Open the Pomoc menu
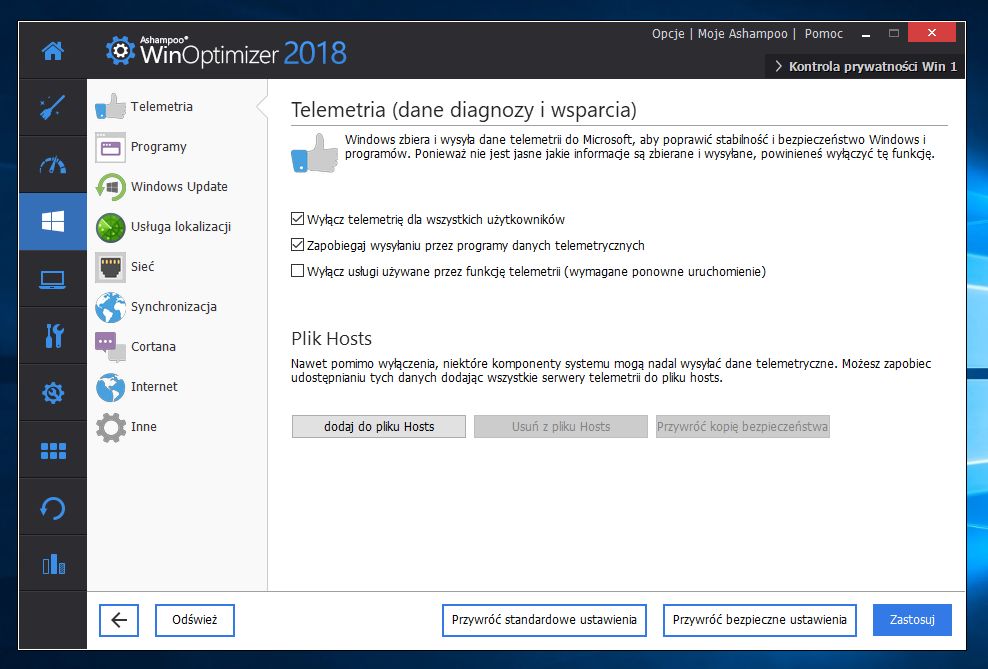This screenshot has width=988, height=669. click(x=824, y=33)
